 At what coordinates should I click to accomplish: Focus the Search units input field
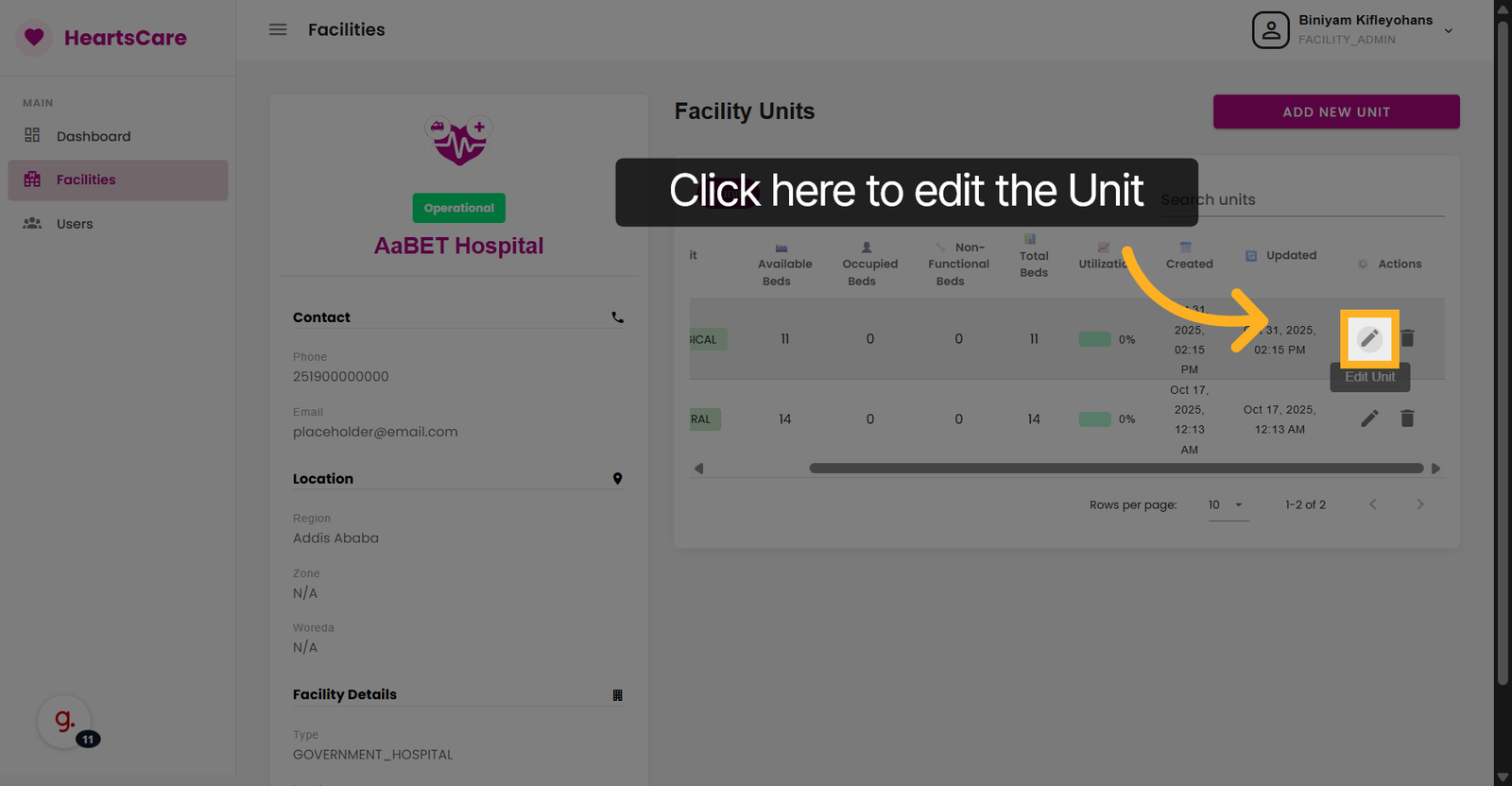click(1302, 199)
